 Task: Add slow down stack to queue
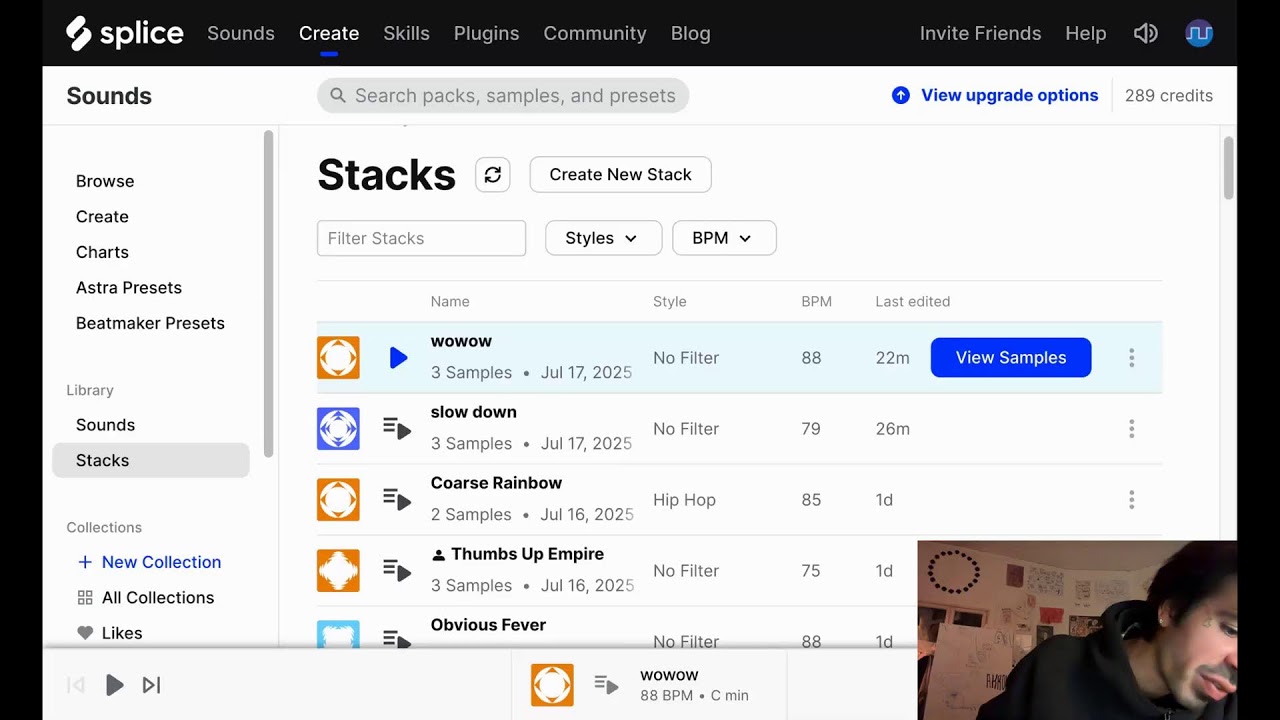[397, 429]
